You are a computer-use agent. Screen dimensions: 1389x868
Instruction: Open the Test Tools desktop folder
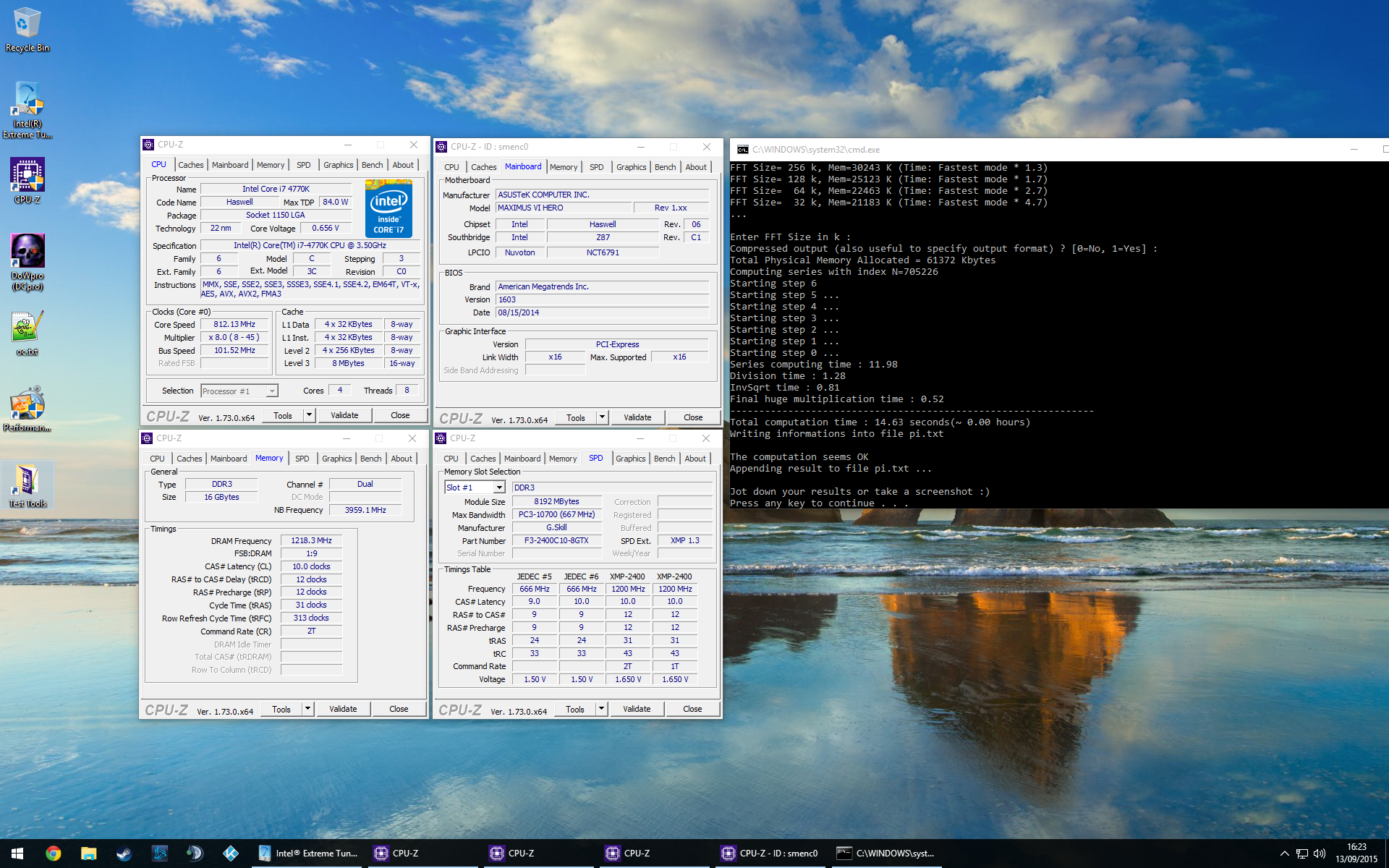[27, 485]
